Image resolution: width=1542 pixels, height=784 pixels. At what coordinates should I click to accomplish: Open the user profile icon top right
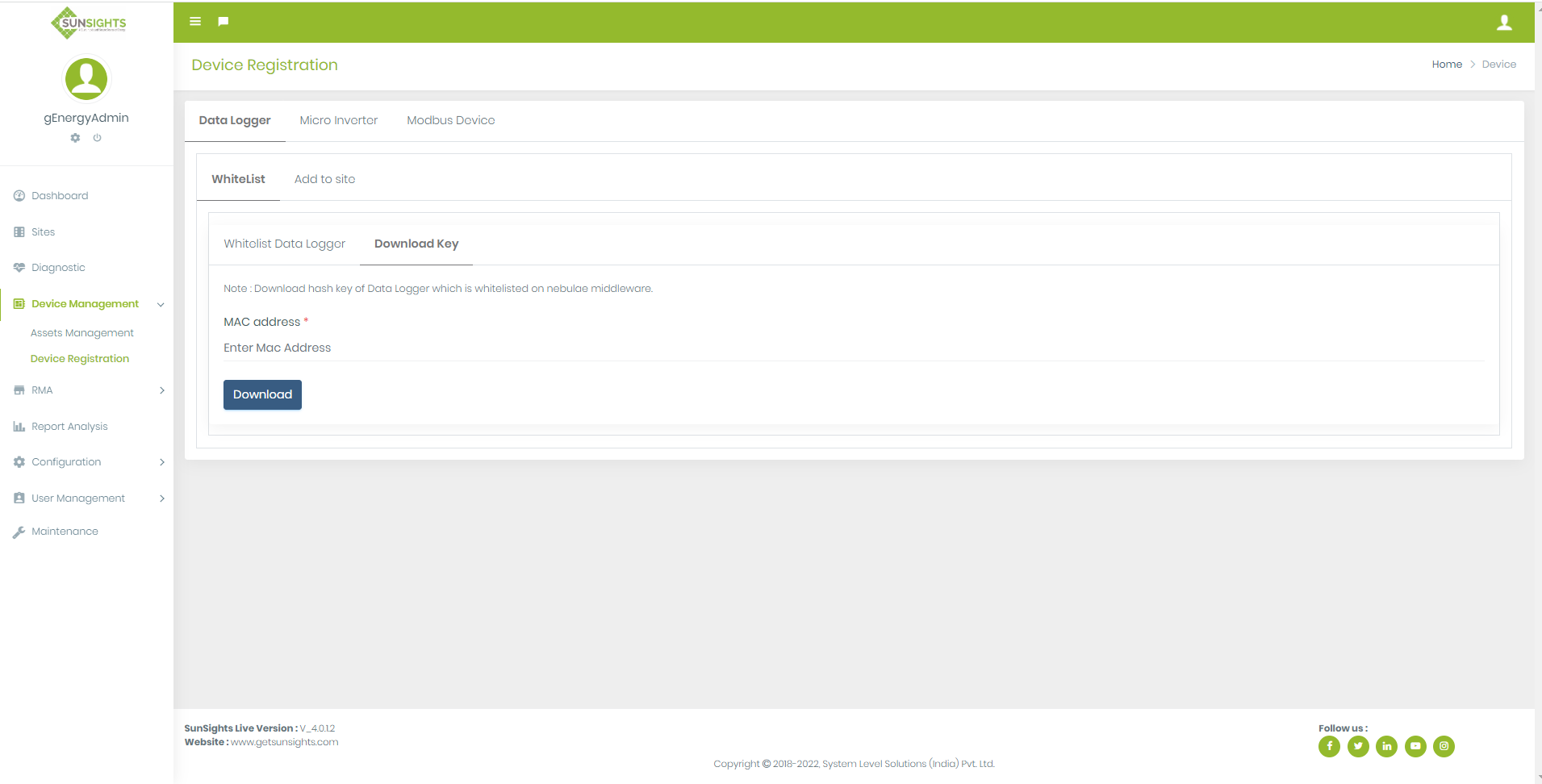click(x=1506, y=22)
